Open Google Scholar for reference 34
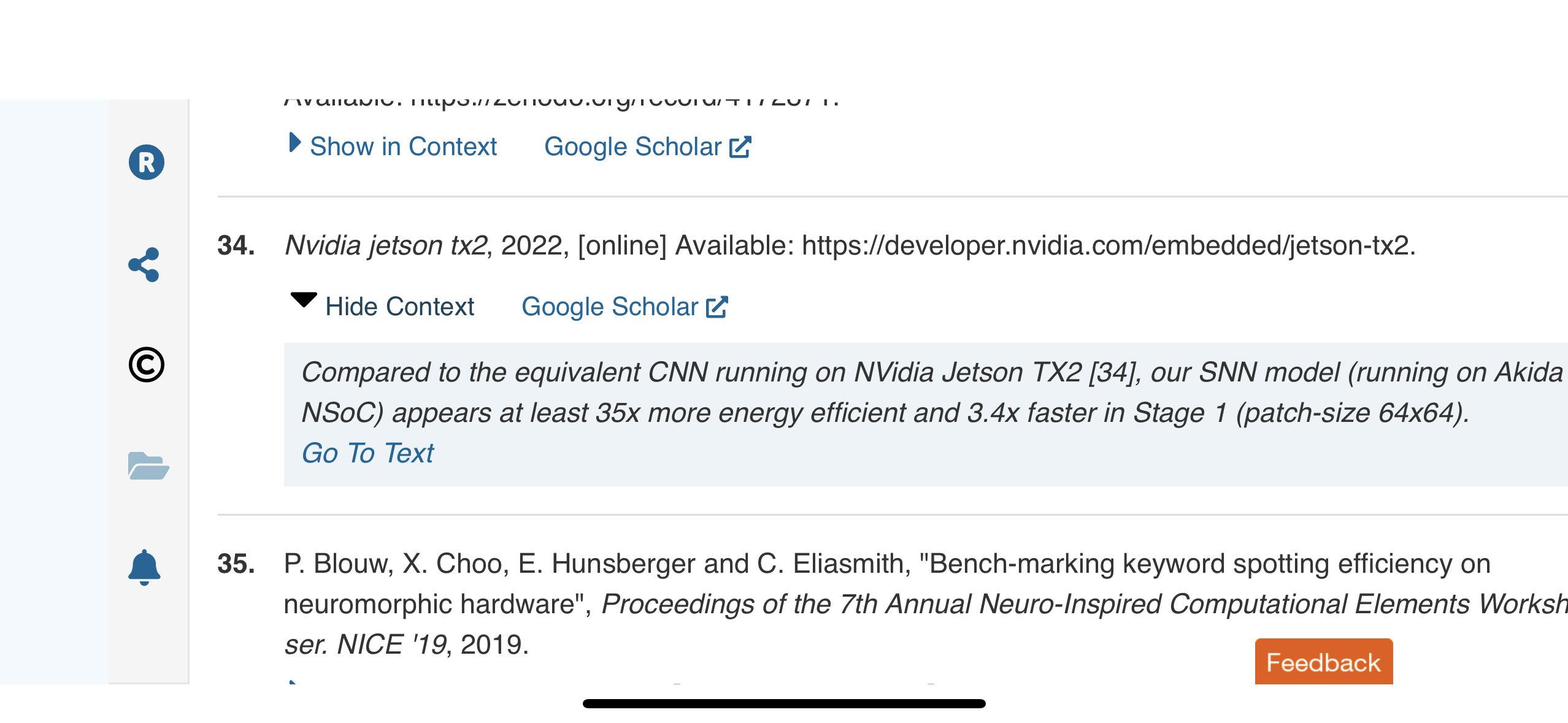The image size is (1568, 723). (610, 307)
